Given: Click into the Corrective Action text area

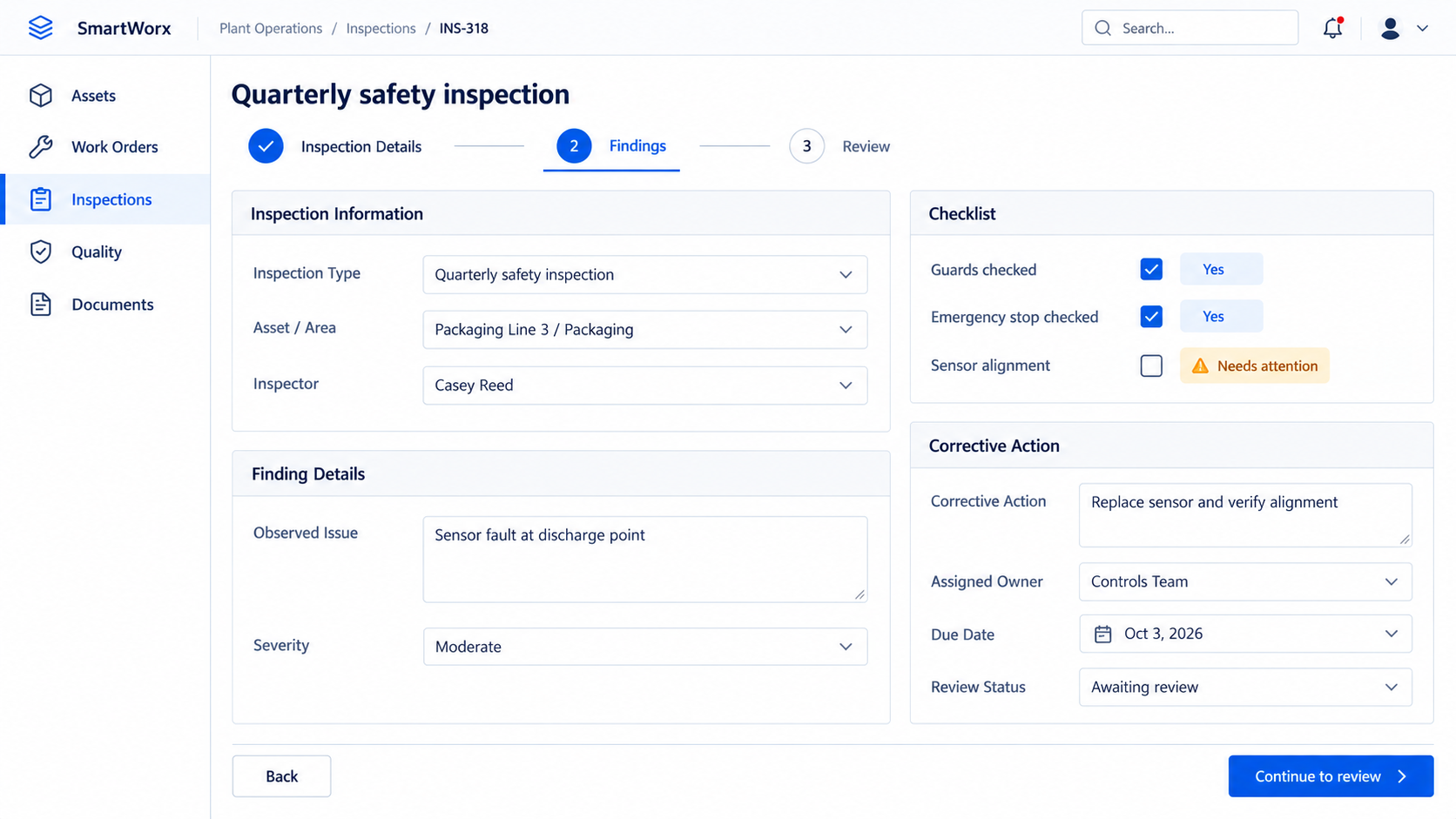Looking at the screenshot, I should (x=1245, y=515).
